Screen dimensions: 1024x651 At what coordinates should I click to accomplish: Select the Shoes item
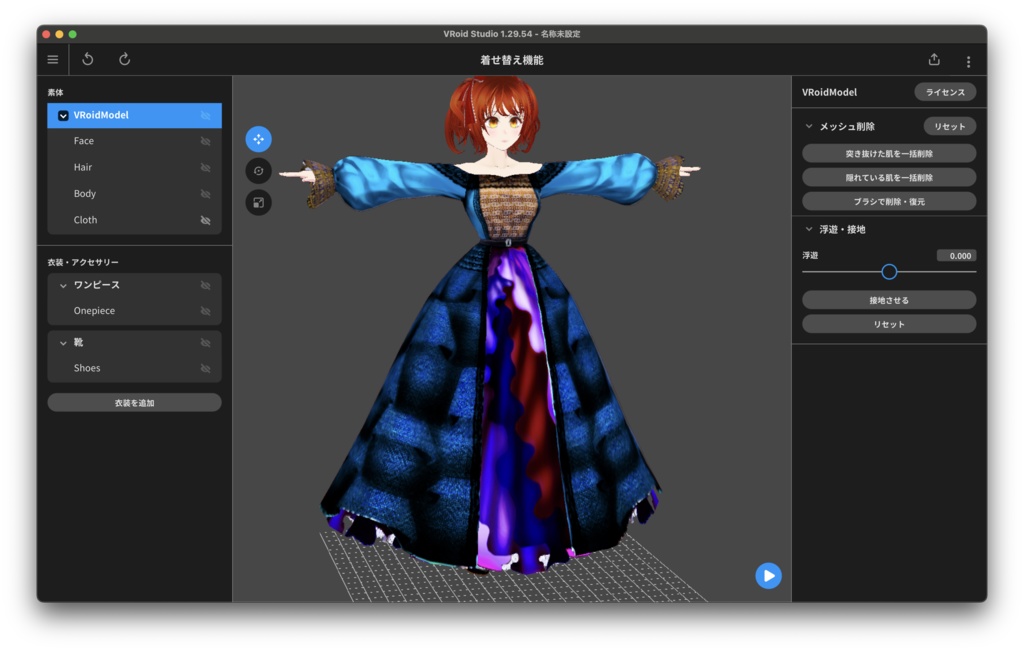[135, 368]
